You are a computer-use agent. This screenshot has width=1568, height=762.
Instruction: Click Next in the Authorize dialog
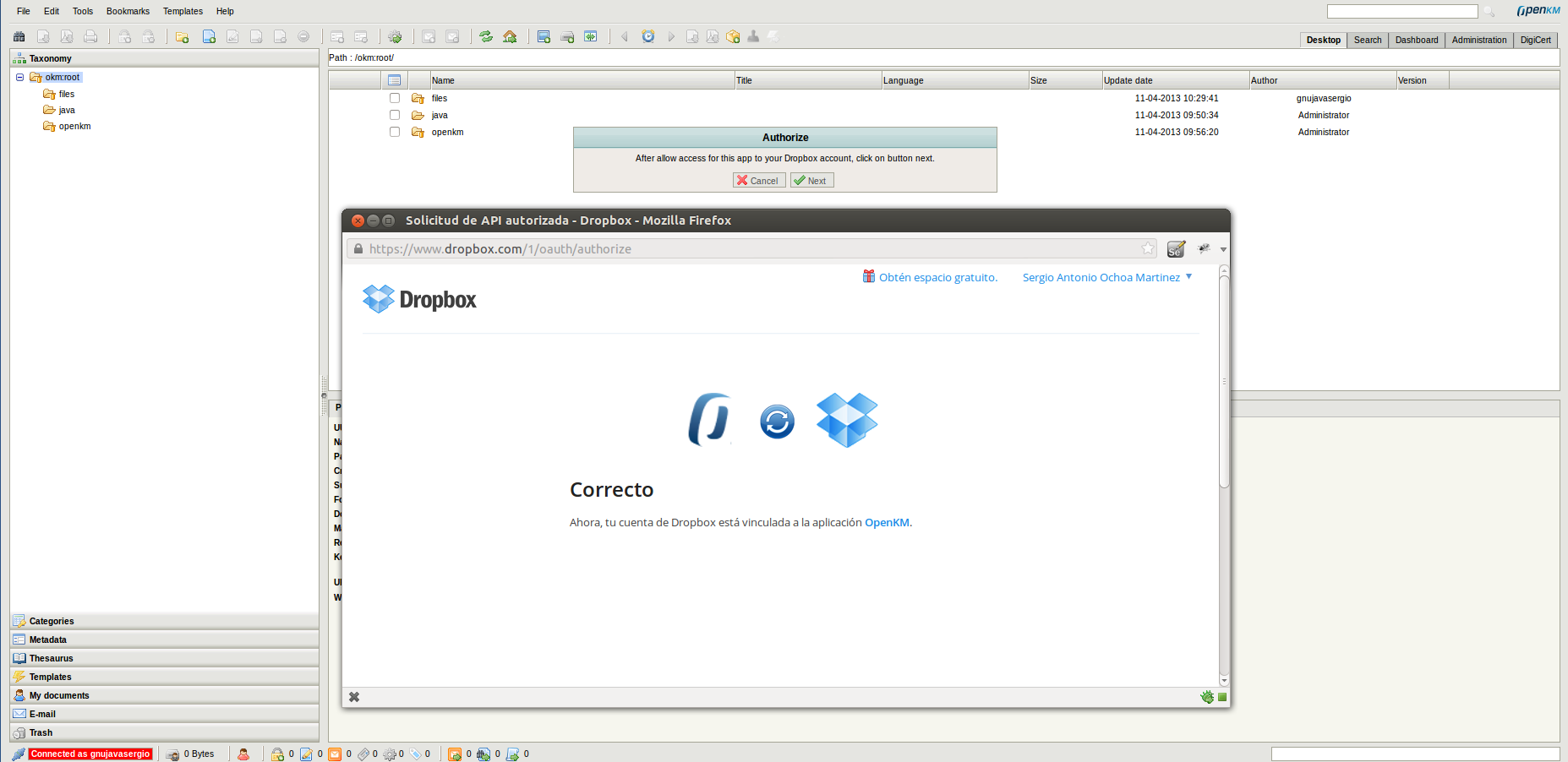(812, 180)
